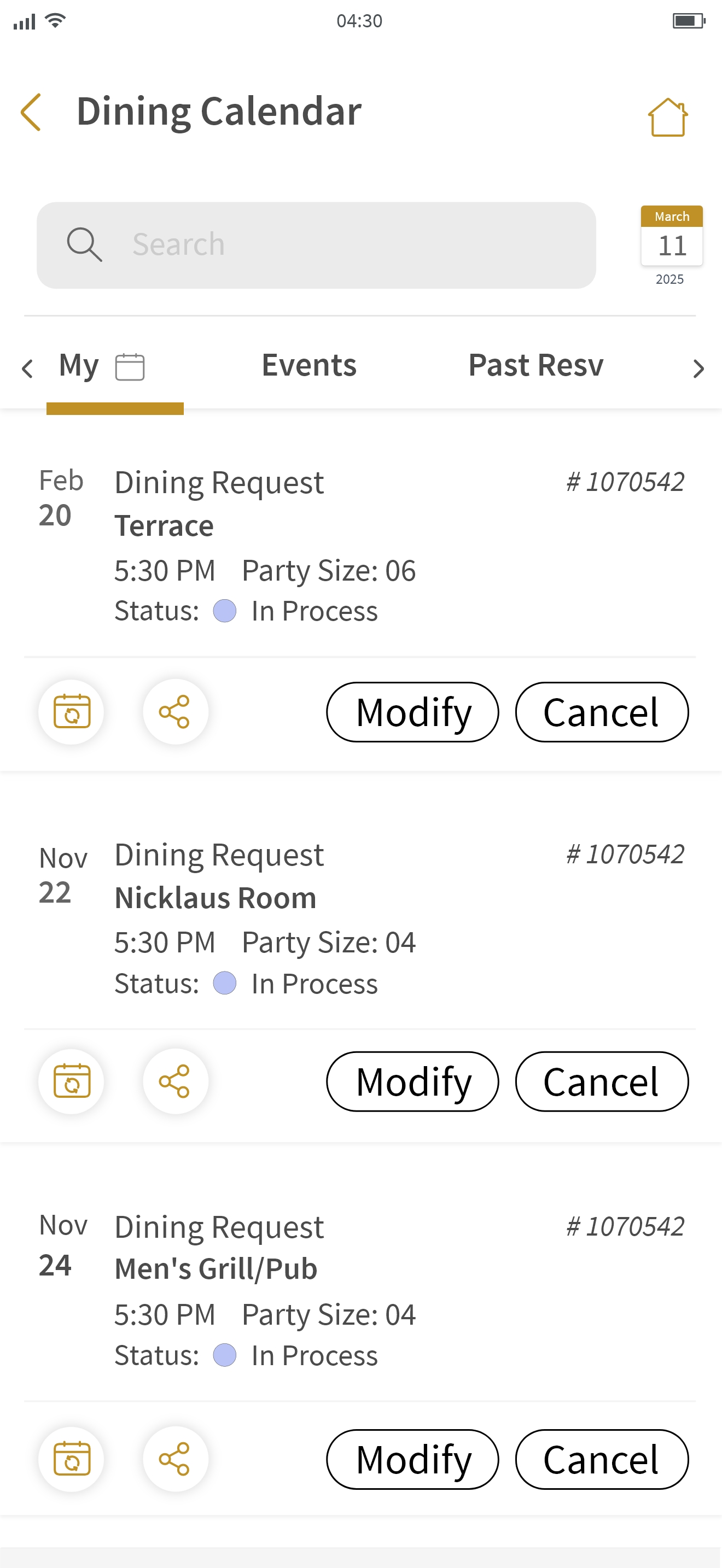Sync Men's Grill/Pub reservation to calendar
Image resolution: width=722 pixels, height=1568 pixels.
tap(72, 1459)
